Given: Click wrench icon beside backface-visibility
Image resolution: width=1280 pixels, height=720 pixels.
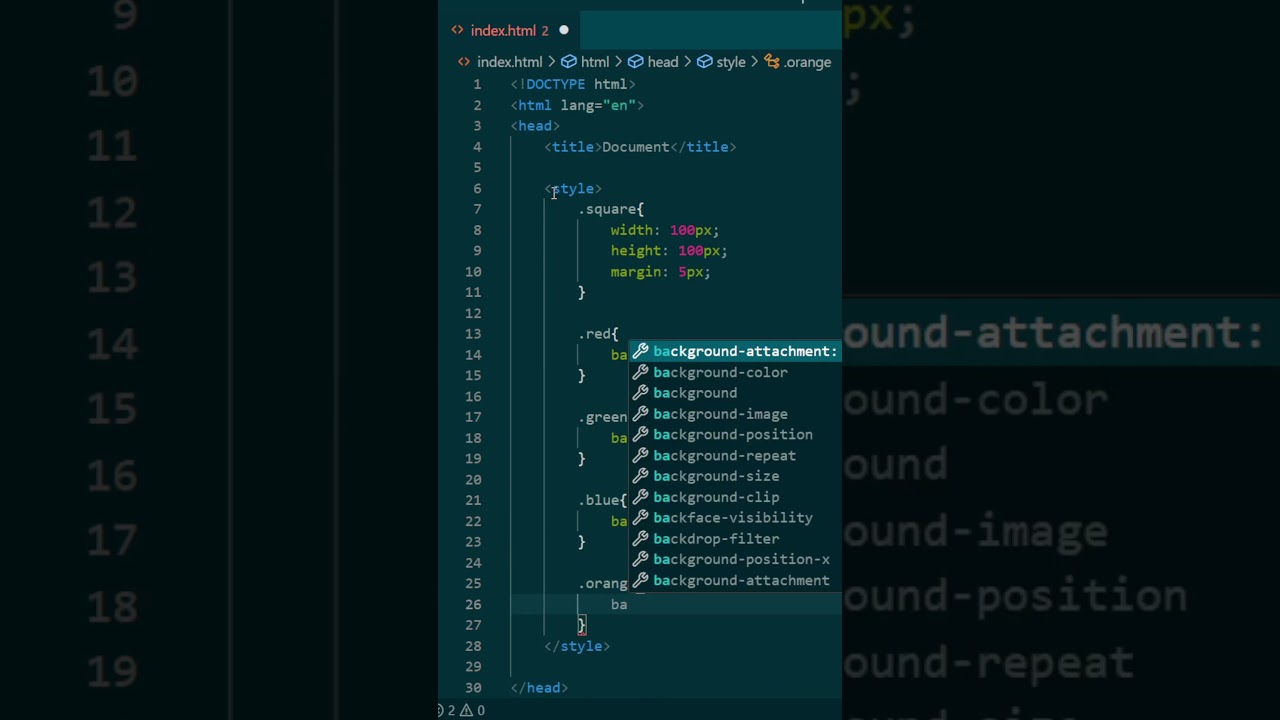Looking at the screenshot, I should [x=640, y=518].
